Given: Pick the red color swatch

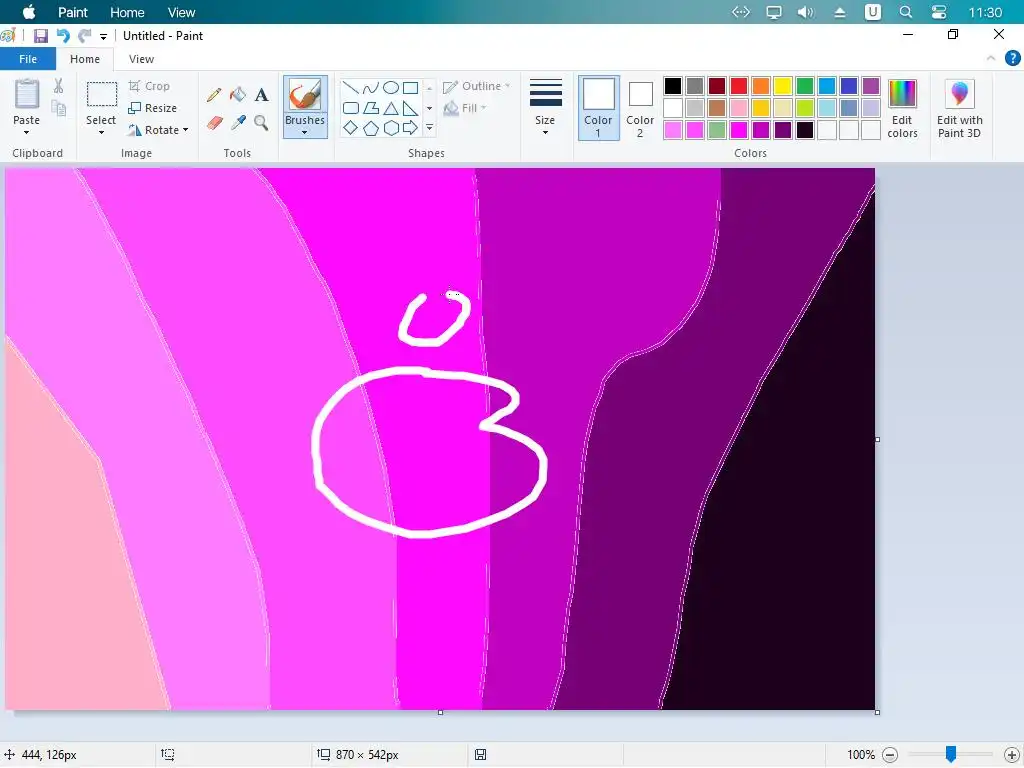Looking at the screenshot, I should pyautogui.click(x=739, y=86).
